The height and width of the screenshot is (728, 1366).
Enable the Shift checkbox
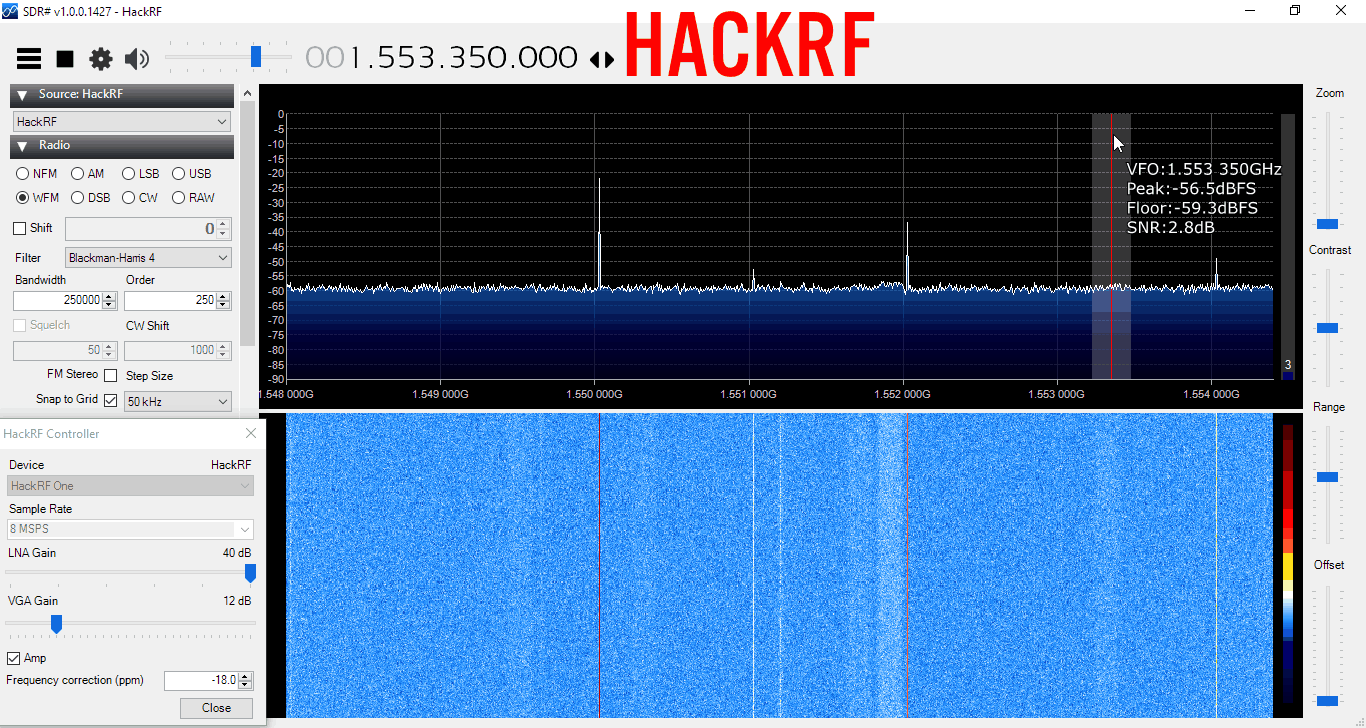pyautogui.click(x=20, y=228)
